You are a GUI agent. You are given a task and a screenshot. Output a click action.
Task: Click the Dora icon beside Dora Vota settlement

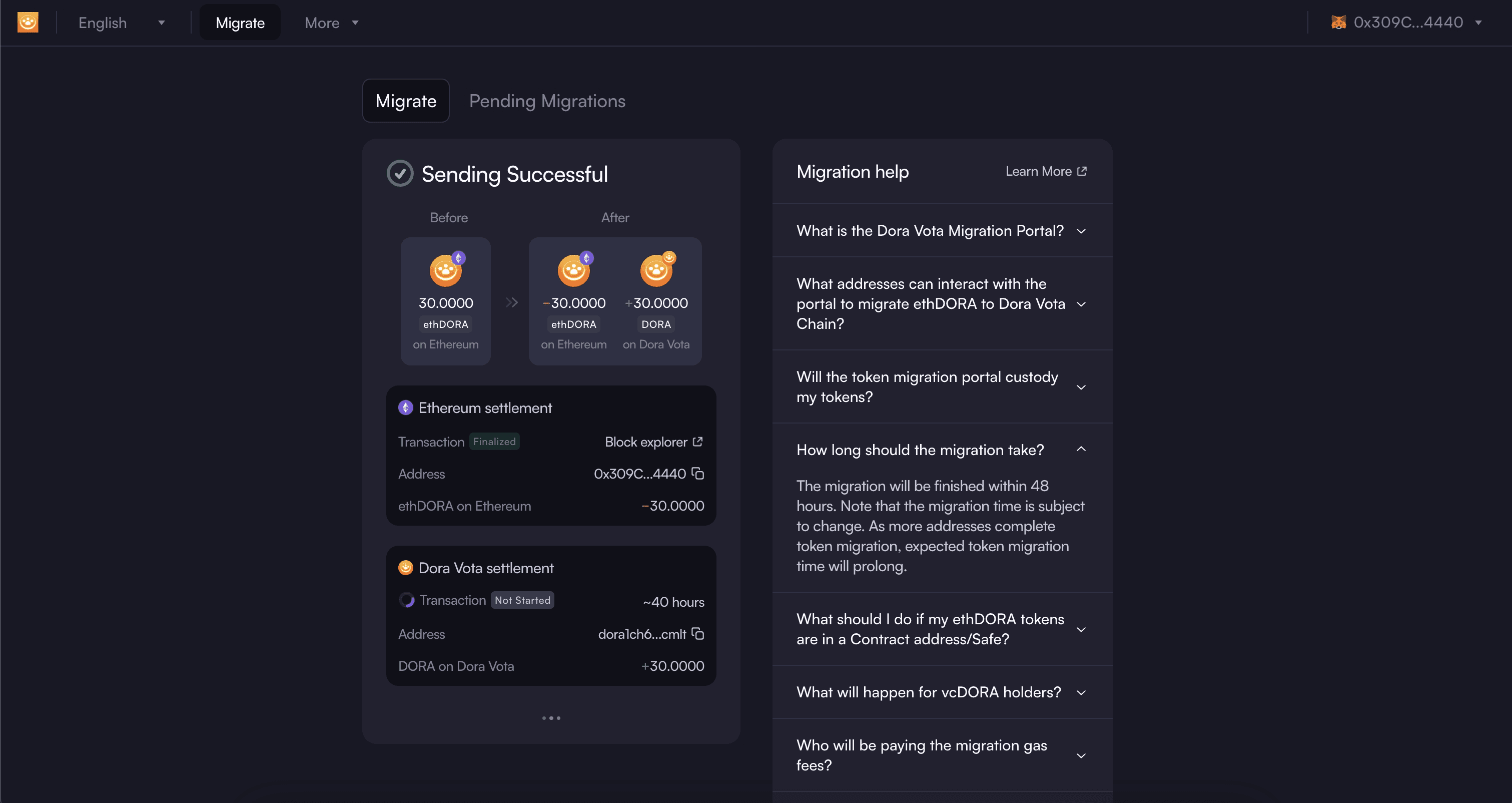pyautogui.click(x=406, y=567)
